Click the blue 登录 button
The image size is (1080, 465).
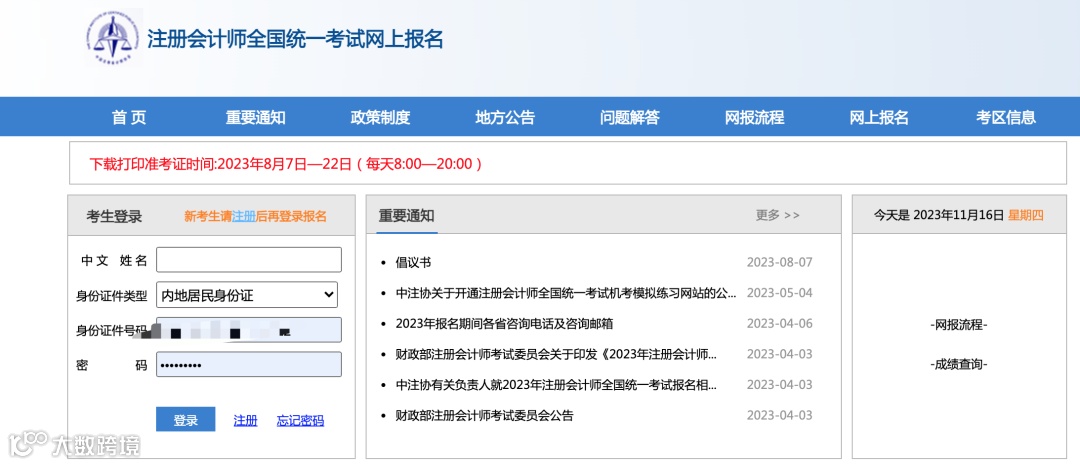click(x=185, y=420)
